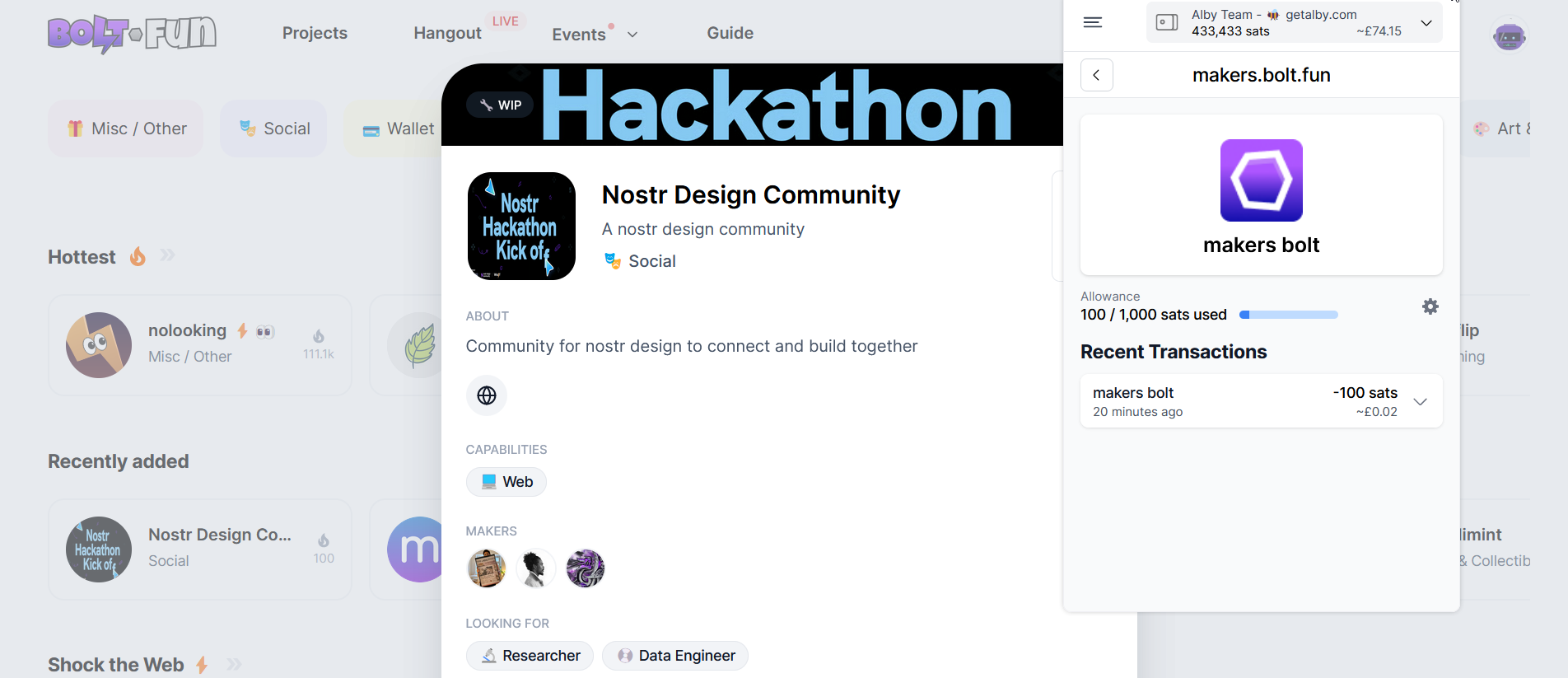This screenshot has height=678, width=1568.
Task: Click the Bolt.Fun logo
Action: 132,35
